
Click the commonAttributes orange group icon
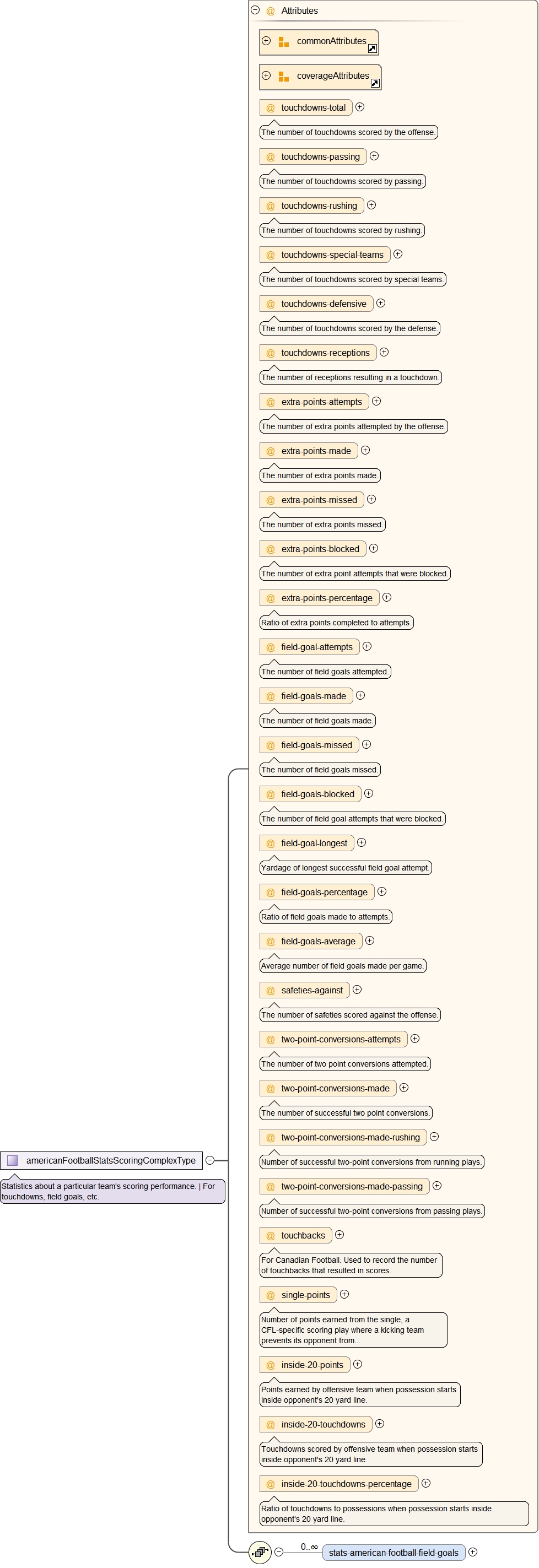point(283,41)
